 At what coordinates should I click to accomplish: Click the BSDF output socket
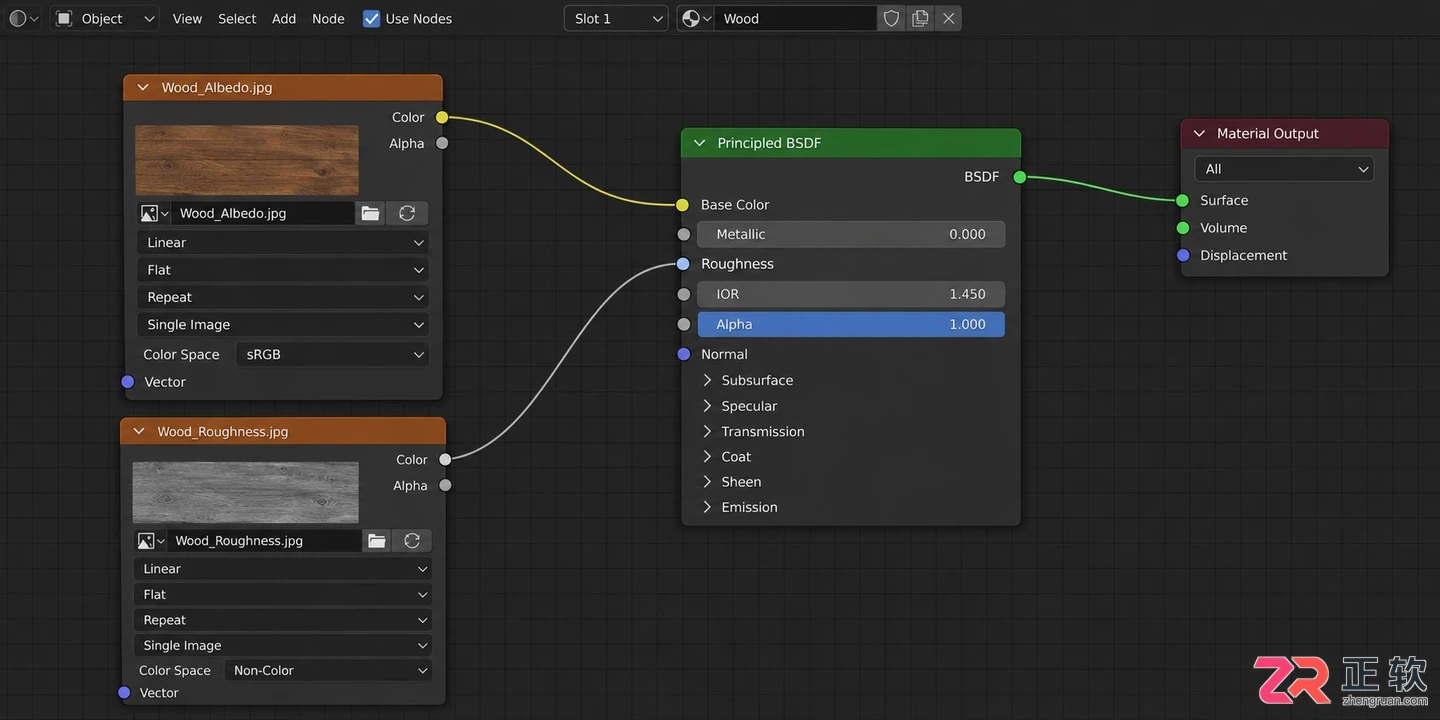tap(1019, 177)
